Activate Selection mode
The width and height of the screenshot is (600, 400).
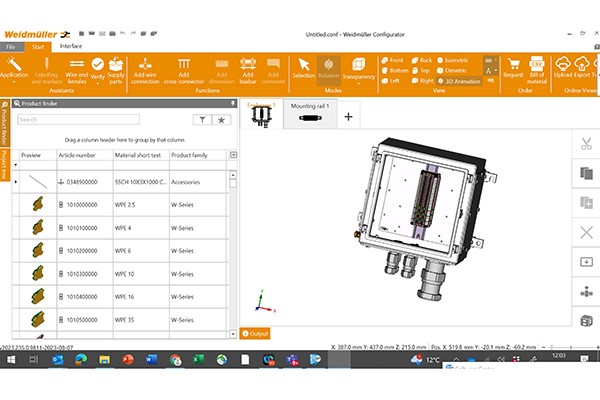click(304, 69)
